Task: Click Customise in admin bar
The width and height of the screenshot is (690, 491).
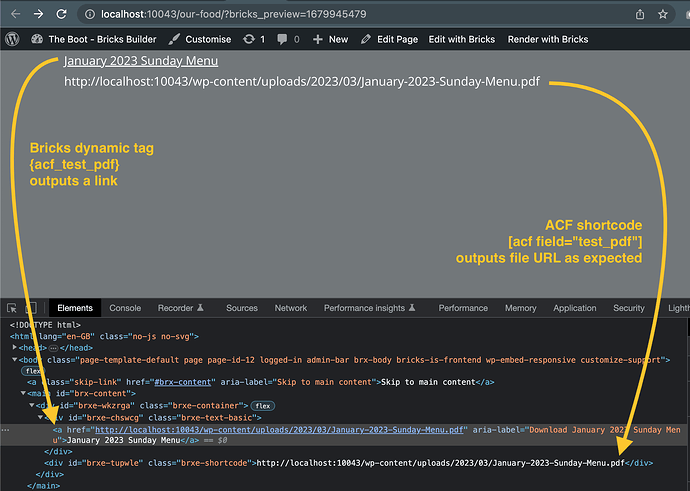Action: point(200,39)
